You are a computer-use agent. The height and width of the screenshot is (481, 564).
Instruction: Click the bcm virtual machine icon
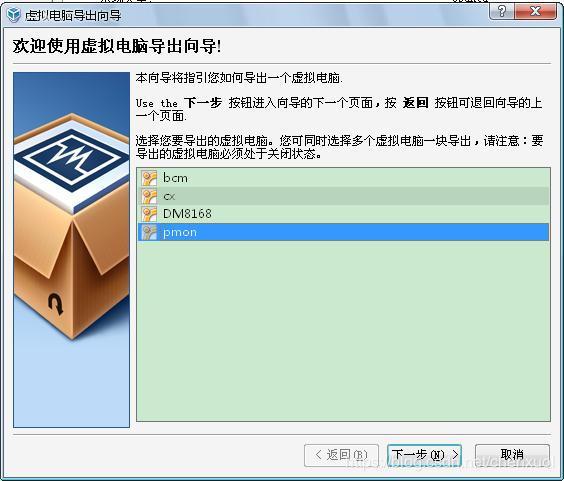pyautogui.click(x=149, y=178)
